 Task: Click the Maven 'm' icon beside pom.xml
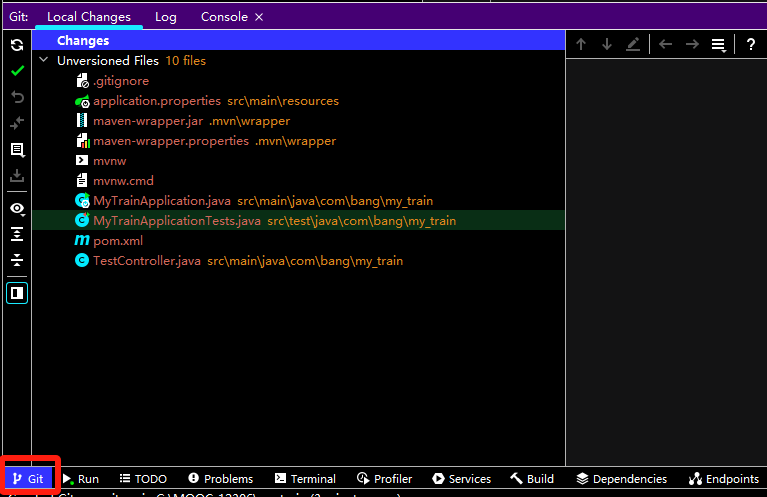[x=82, y=240]
